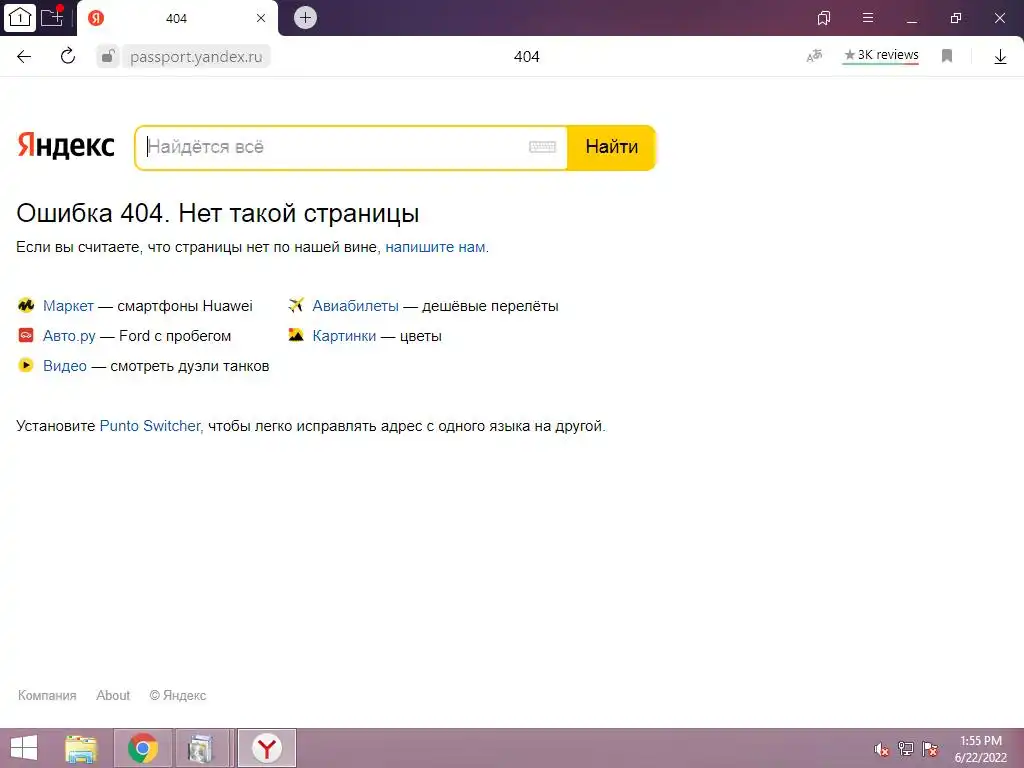Image resolution: width=1024 pixels, height=768 pixels.
Task: Switch to Yandex Browser taskbar icon
Action: [x=266, y=748]
